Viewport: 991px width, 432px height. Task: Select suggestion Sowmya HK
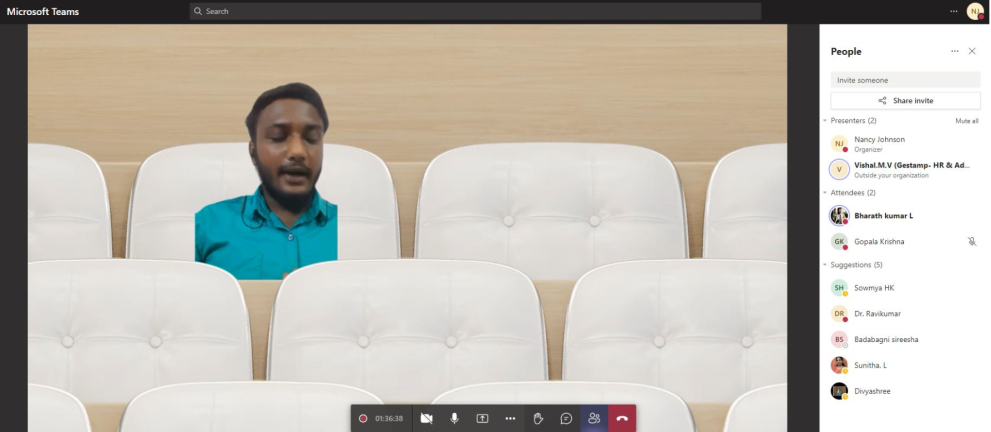click(x=905, y=288)
